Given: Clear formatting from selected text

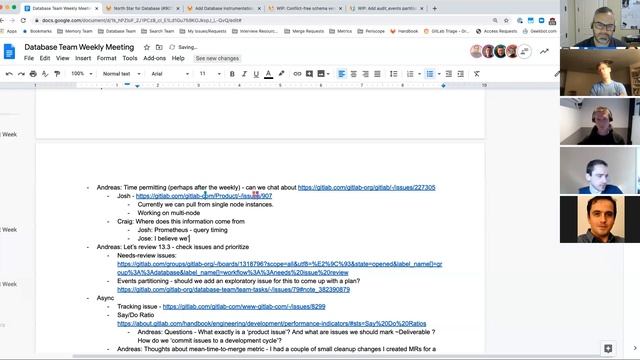Looking at the screenshot, I should [x=477, y=74].
